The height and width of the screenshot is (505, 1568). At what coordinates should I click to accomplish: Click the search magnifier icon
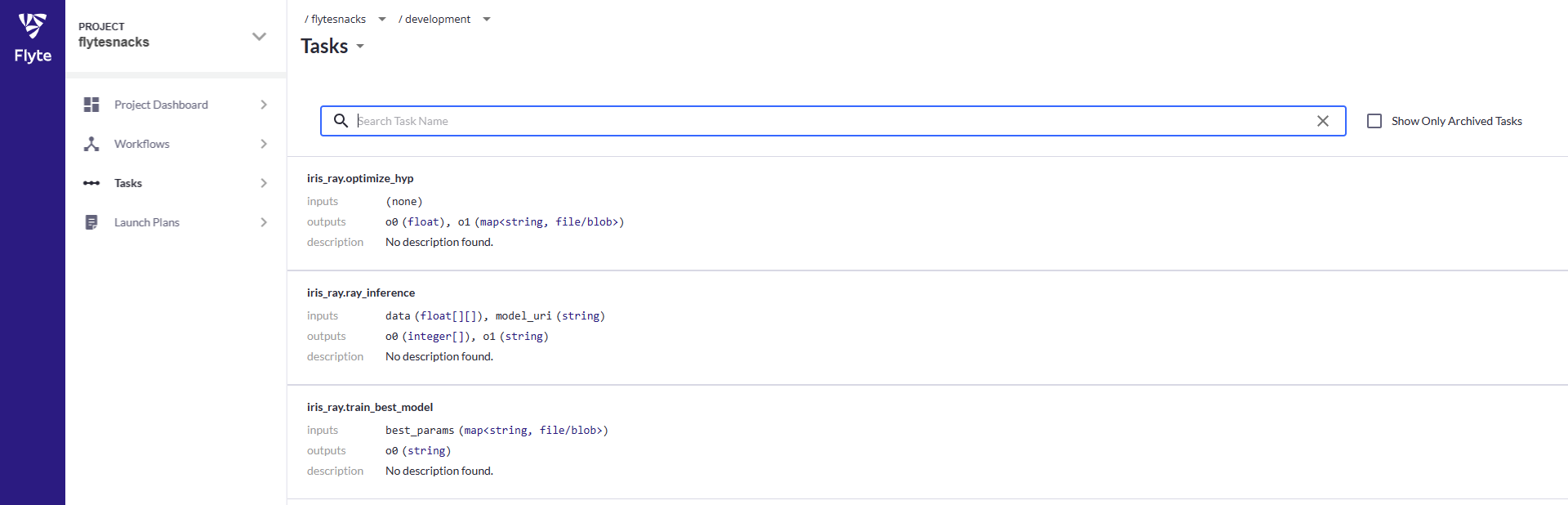coord(341,121)
